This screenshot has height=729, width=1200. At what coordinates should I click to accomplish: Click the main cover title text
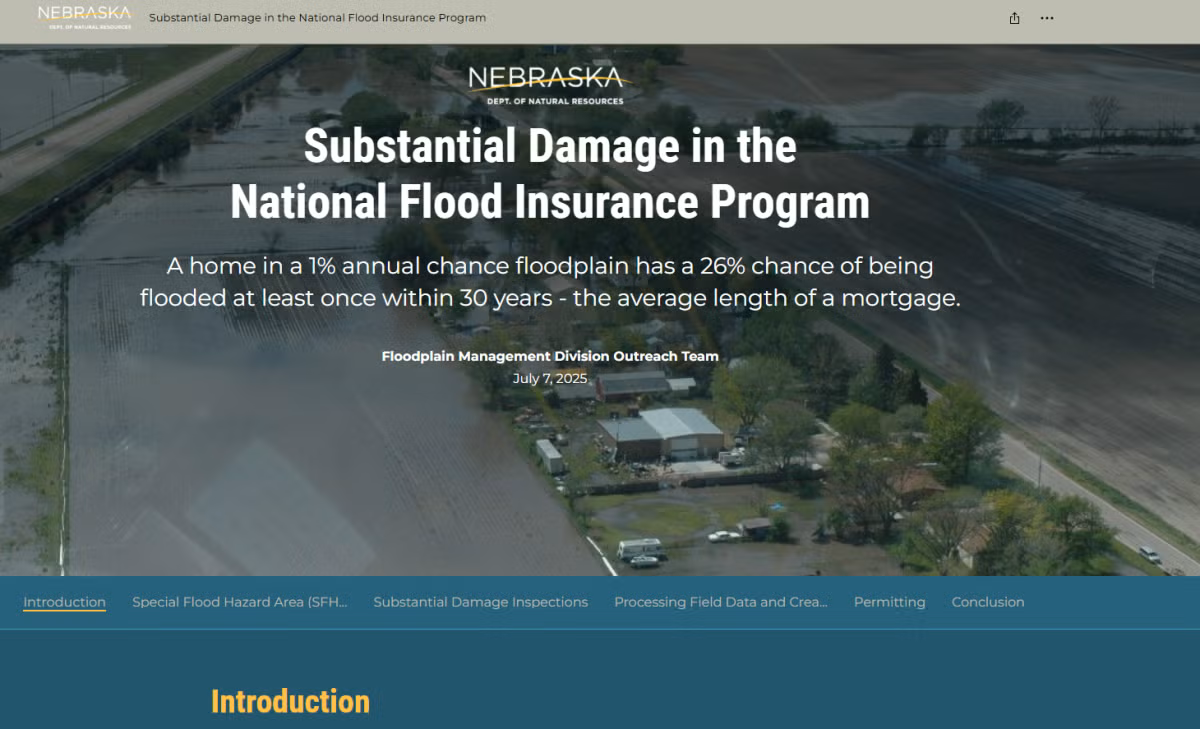[550, 174]
